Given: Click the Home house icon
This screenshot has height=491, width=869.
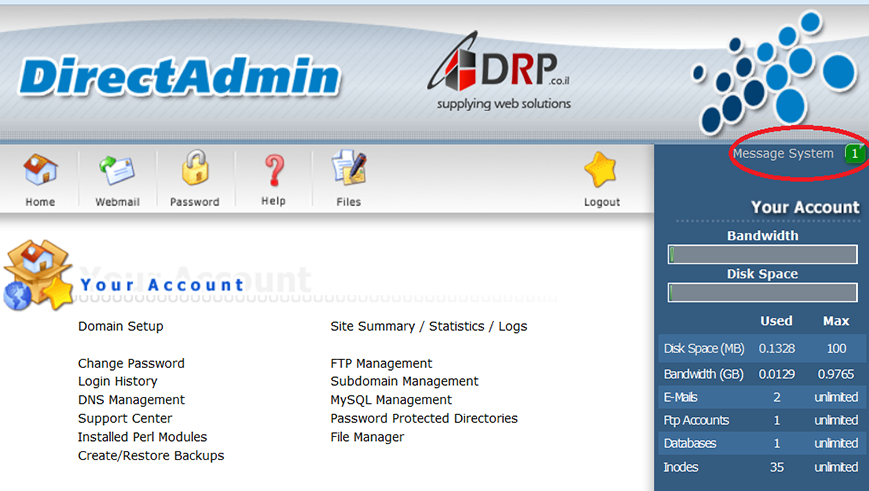Looking at the screenshot, I should 40,171.
